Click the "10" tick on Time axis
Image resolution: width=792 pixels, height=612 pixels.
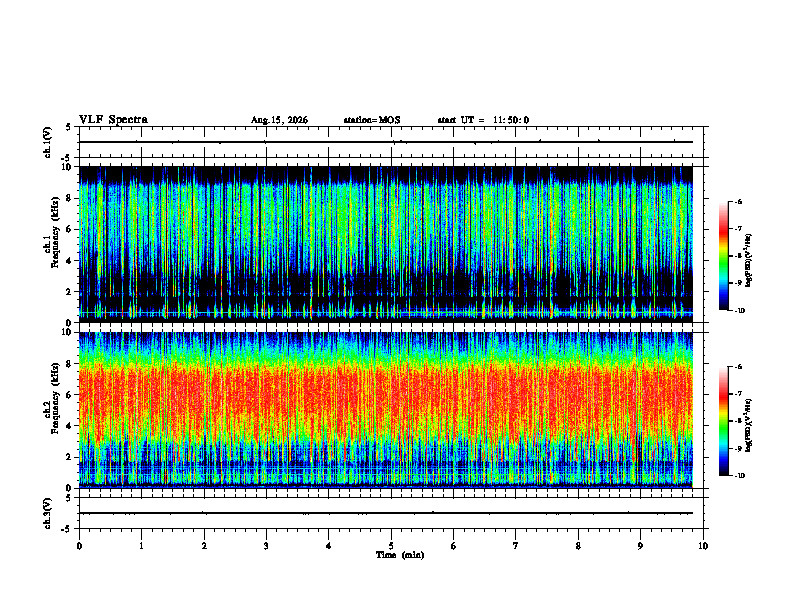(703, 546)
